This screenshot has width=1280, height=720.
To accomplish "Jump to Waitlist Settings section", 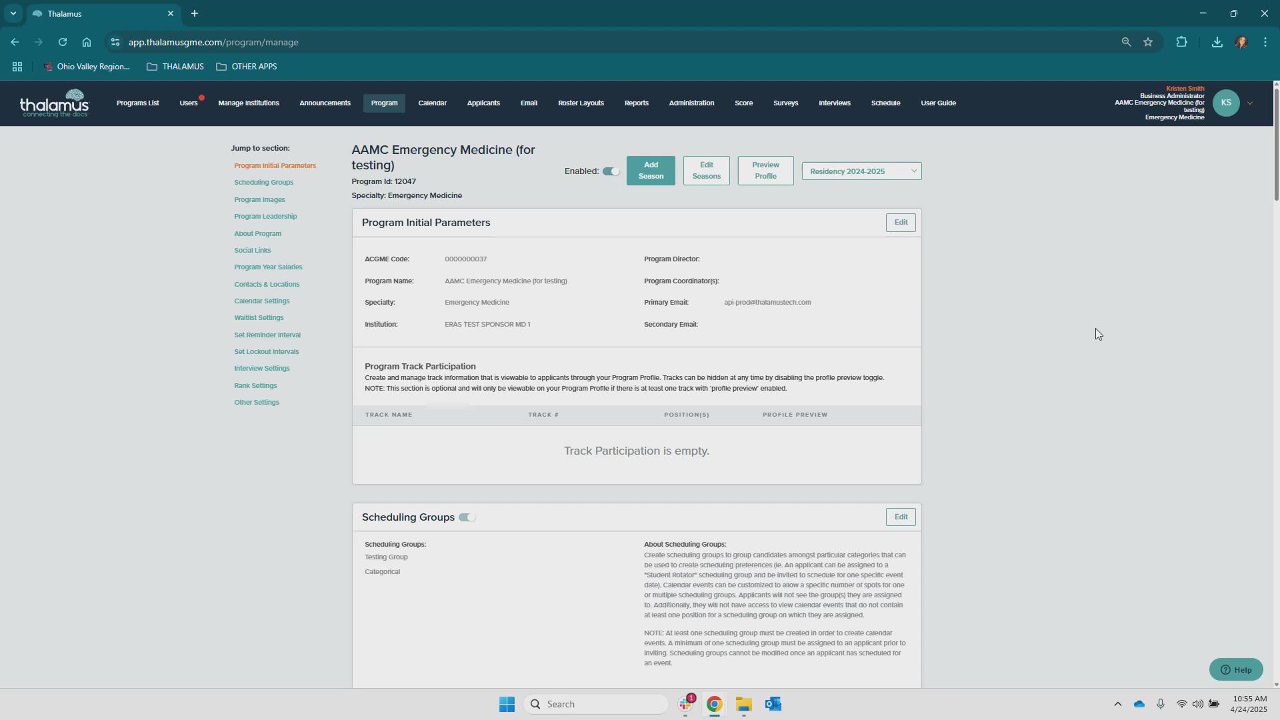I will [x=259, y=318].
